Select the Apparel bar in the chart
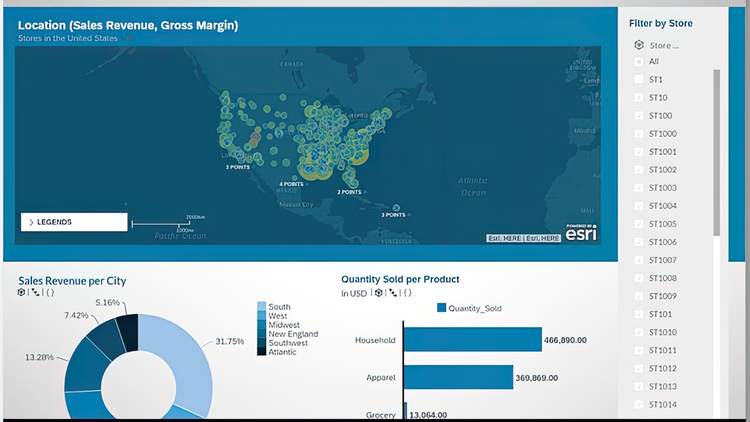 458,377
